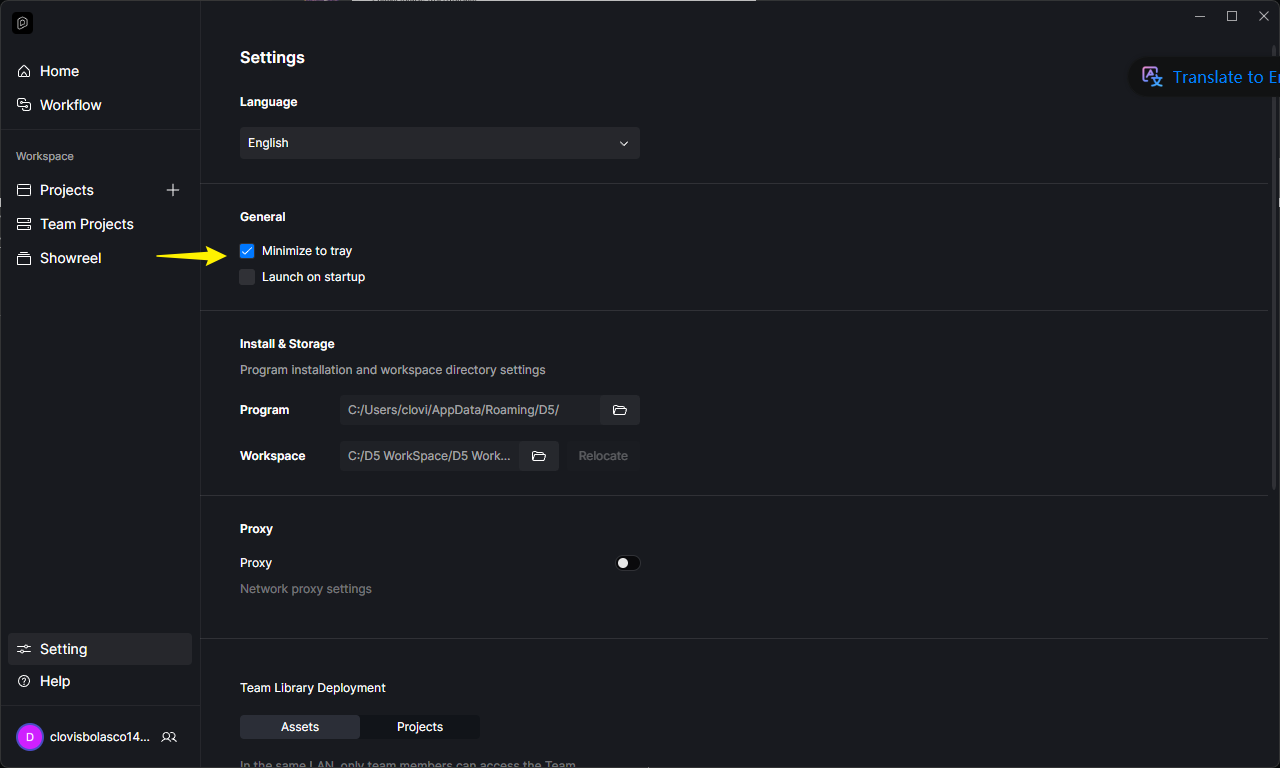
Task: Browse folder for Workspace path
Action: pyautogui.click(x=538, y=456)
